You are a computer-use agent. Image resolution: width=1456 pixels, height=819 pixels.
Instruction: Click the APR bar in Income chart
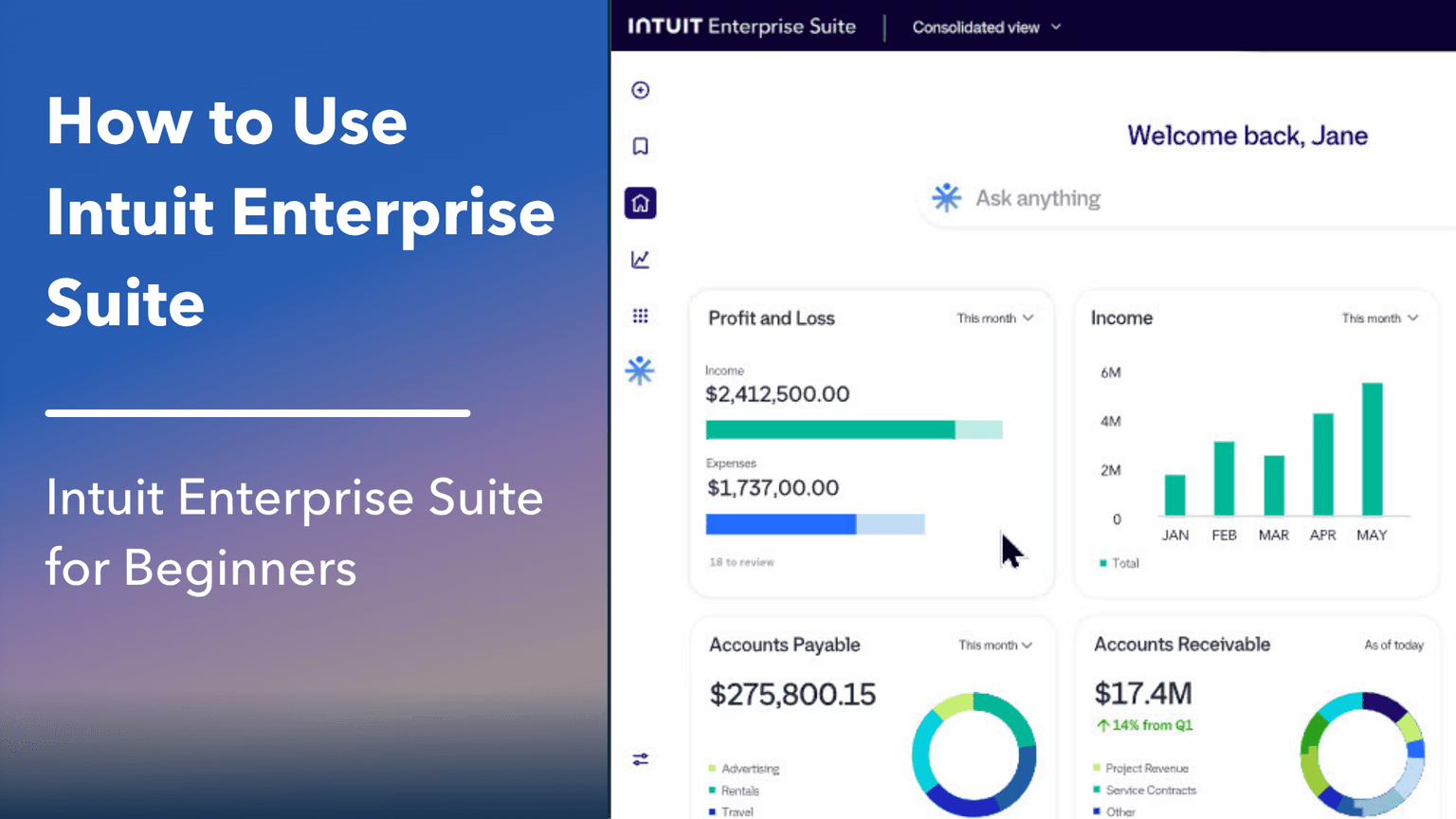[1322, 464]
